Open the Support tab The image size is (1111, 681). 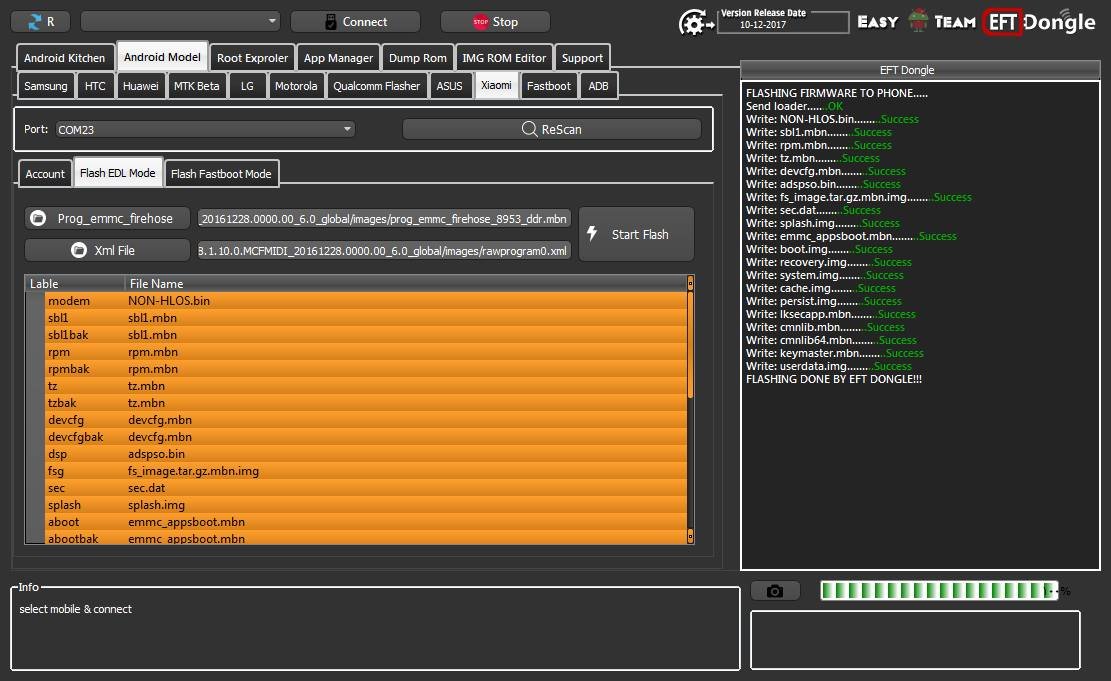582,58
